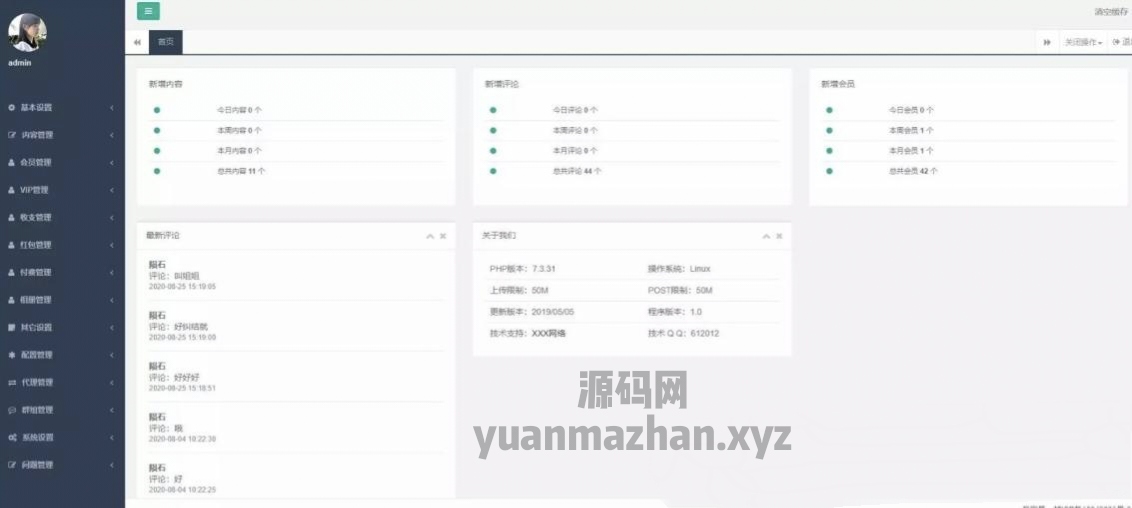Click the 本周评论 0 个 row
The width and height of the screenshot is (1132, 508).
point(632,131)
